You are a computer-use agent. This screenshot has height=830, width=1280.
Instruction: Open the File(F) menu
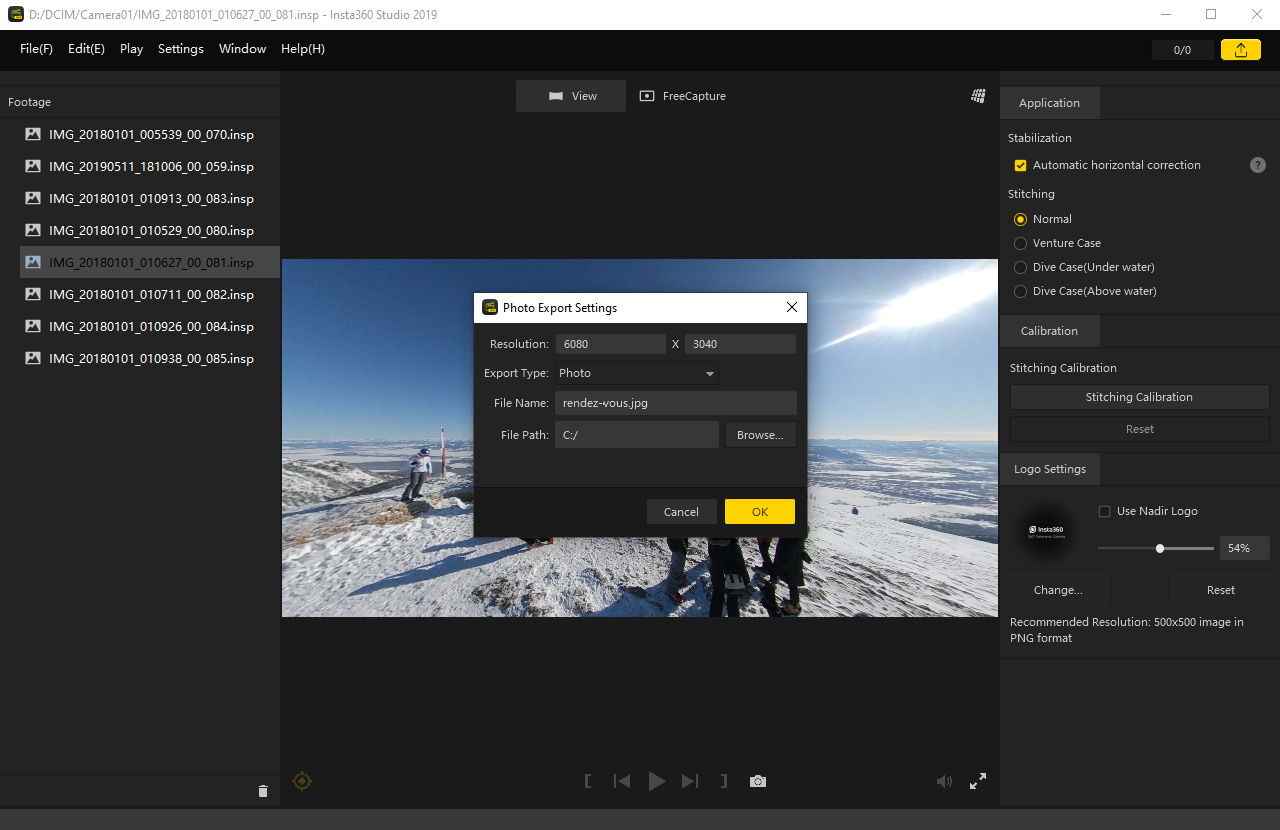tap(36, 49)
